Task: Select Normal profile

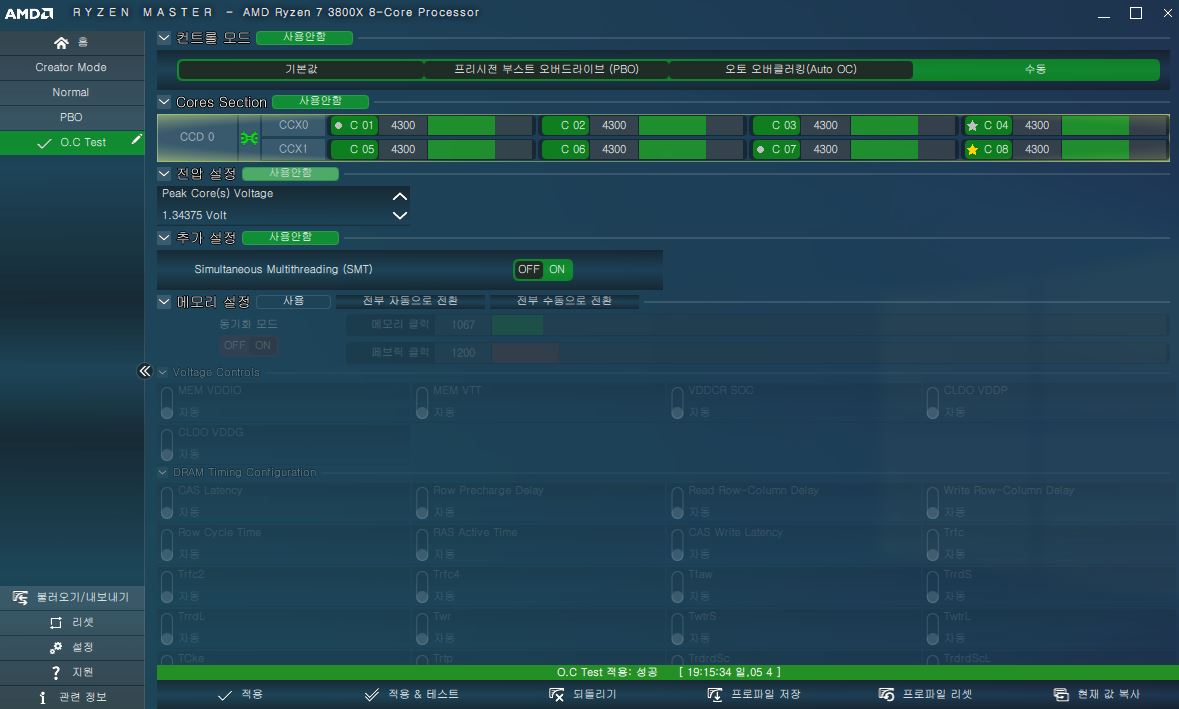Action: pyautogui.click(x=71, y=92)
